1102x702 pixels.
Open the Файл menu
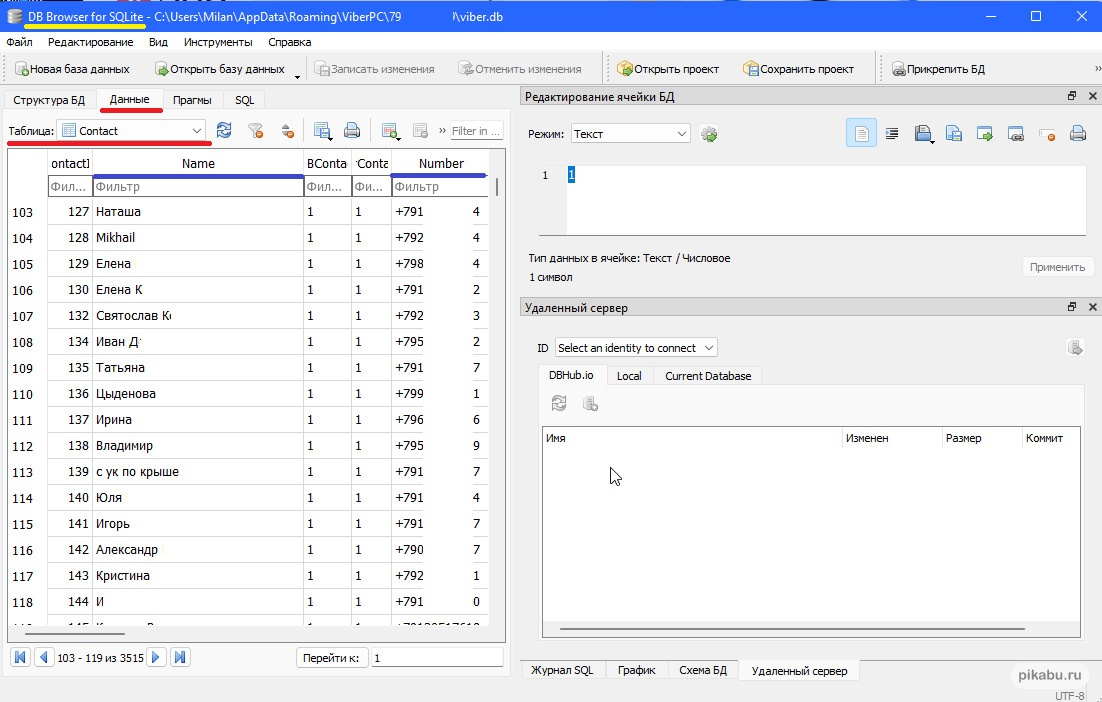19,42
